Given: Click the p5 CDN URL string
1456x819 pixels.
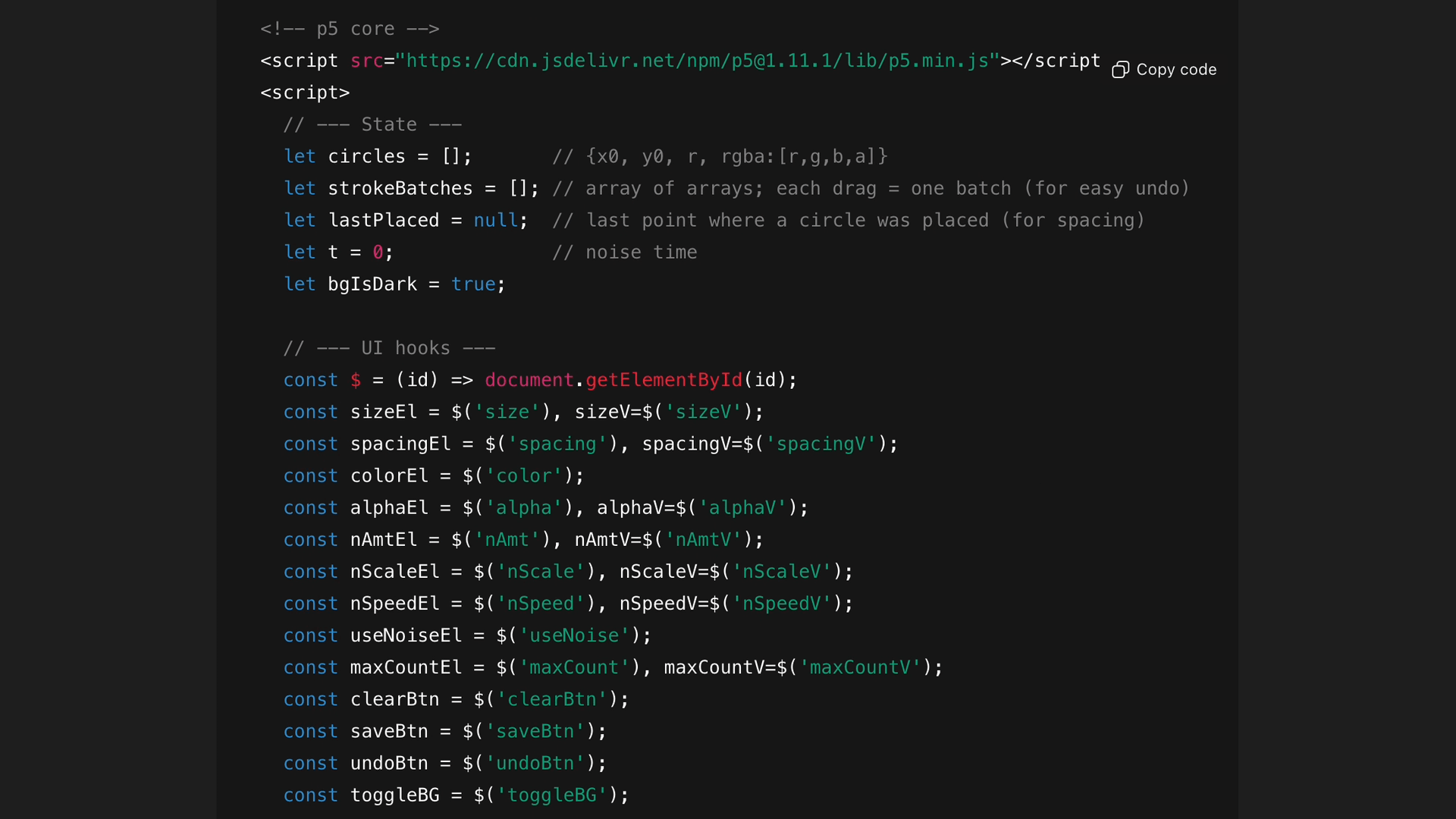Looking at the screenshot, I should (x=697, y=61).
